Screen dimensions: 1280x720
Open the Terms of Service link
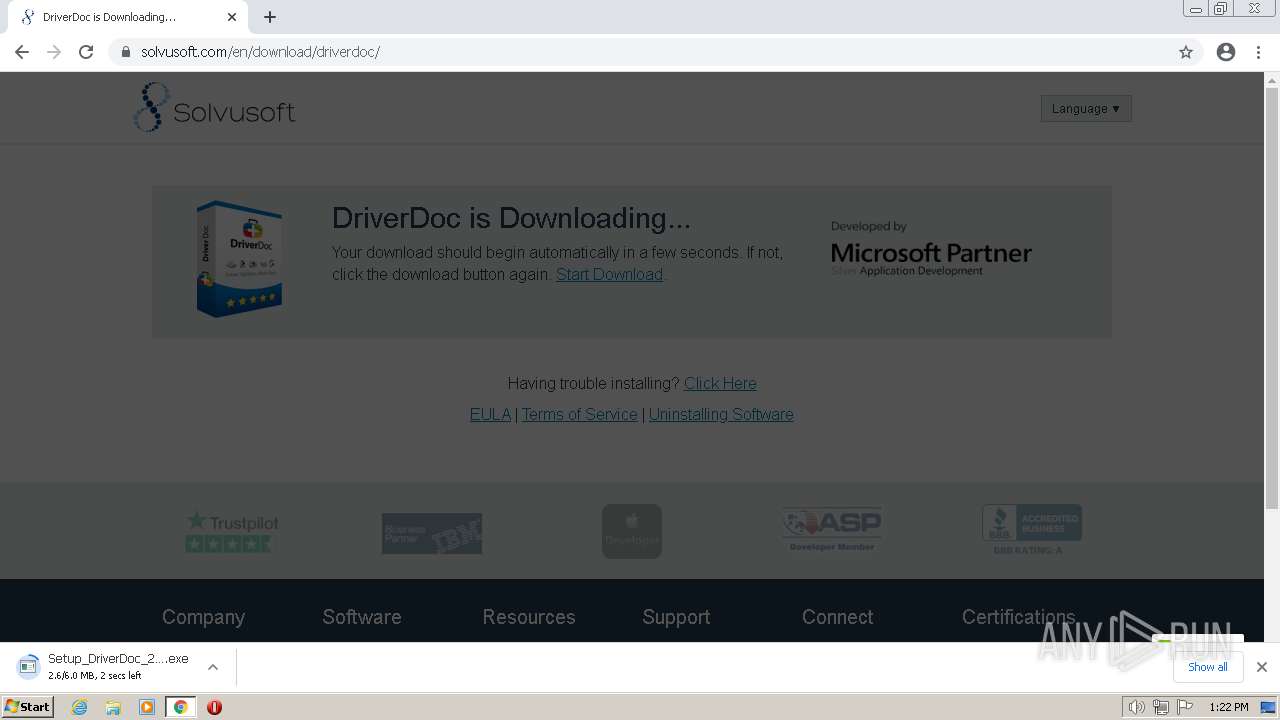579,414
